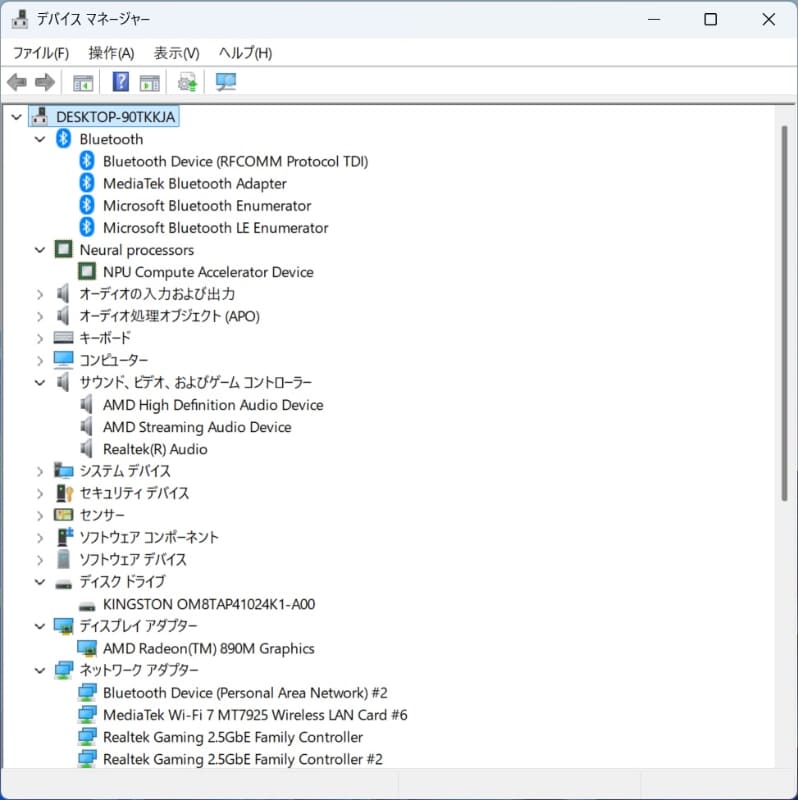Click the key icon of セキュリティ デバイス
This screenshot has width=798, height=800.
tap(64, 493)
